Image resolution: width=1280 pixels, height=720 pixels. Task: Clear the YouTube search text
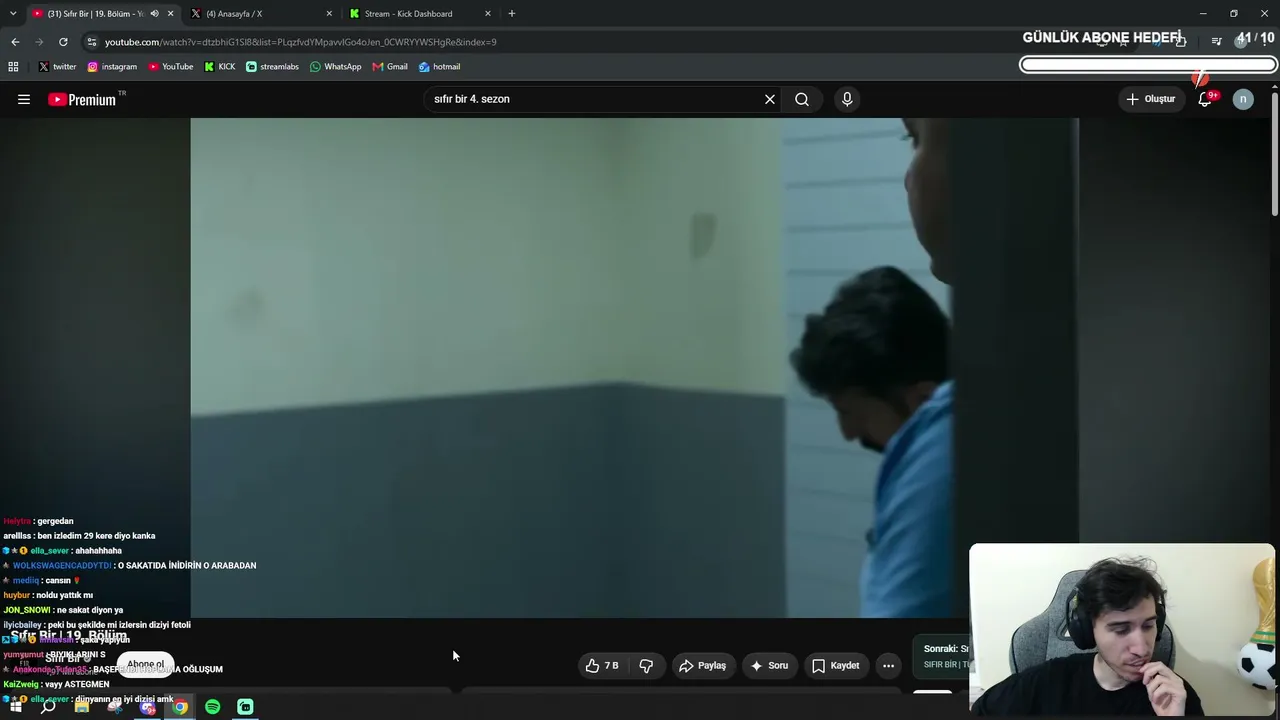[770, 99]
